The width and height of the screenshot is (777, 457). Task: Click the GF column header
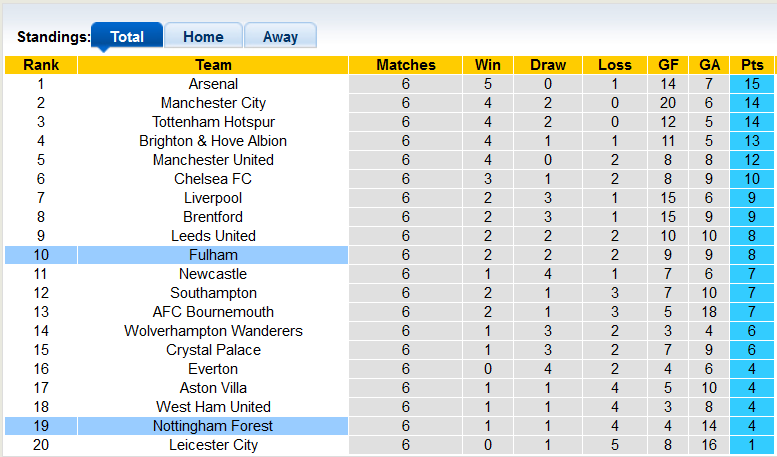click(x=668, y=65)
